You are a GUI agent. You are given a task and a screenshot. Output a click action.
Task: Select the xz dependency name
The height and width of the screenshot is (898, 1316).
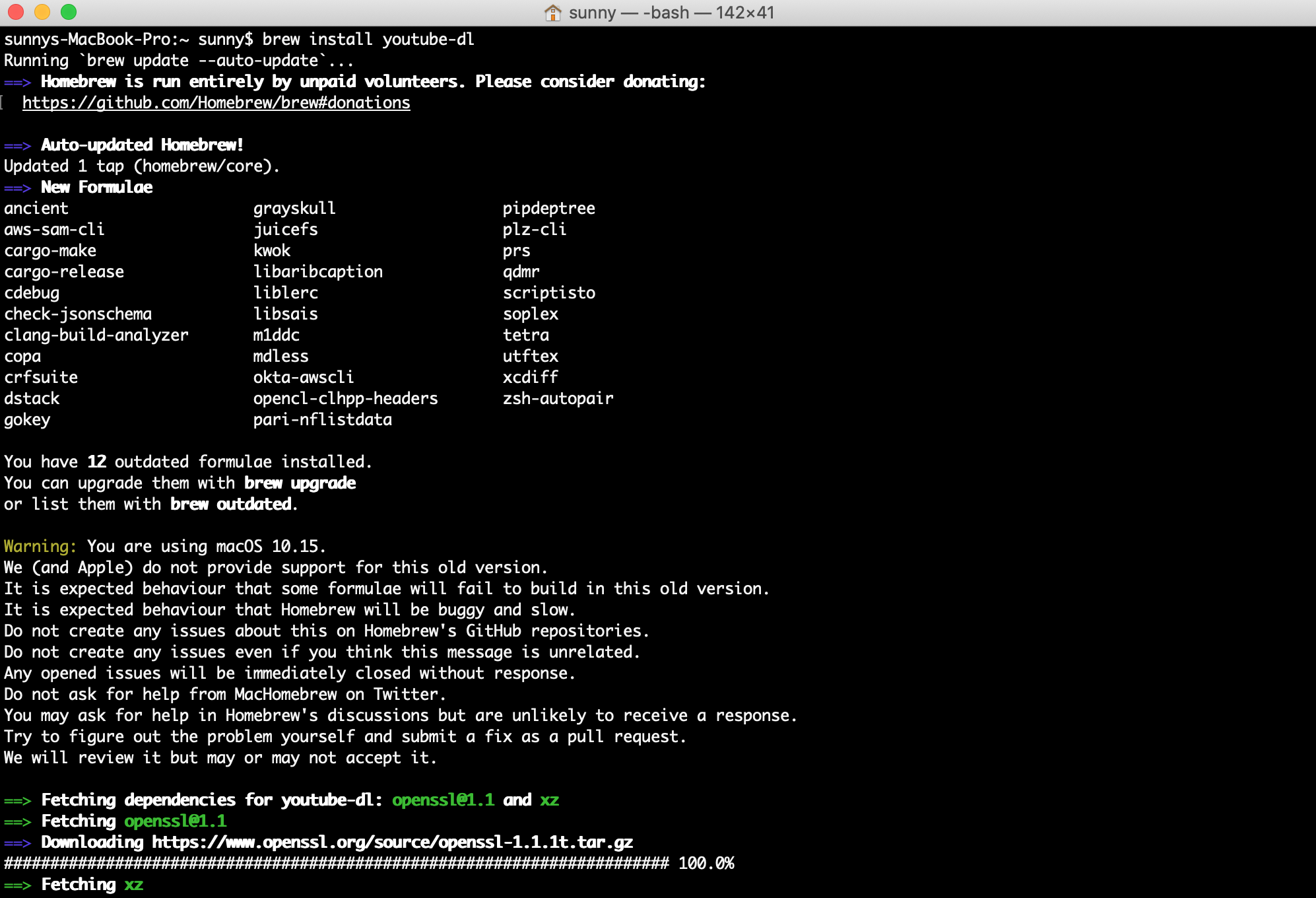pos(551,800)
